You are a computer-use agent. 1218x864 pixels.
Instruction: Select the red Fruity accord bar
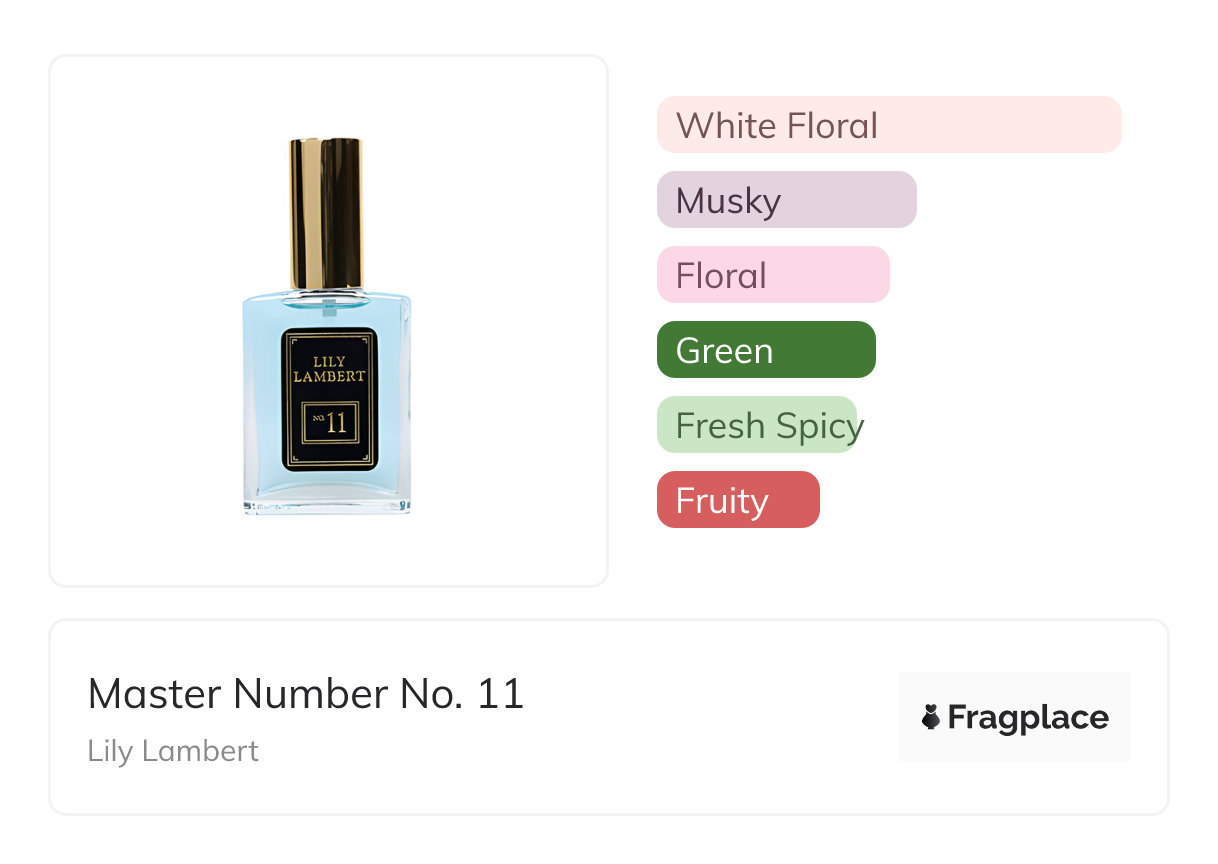[x=737, y=500]
